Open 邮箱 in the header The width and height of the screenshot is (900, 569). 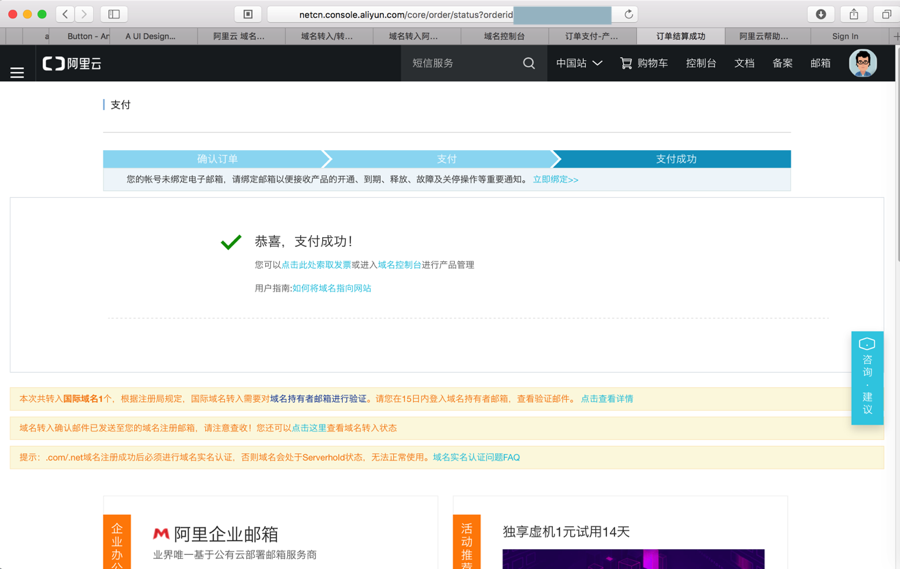(x=821, y=63)
